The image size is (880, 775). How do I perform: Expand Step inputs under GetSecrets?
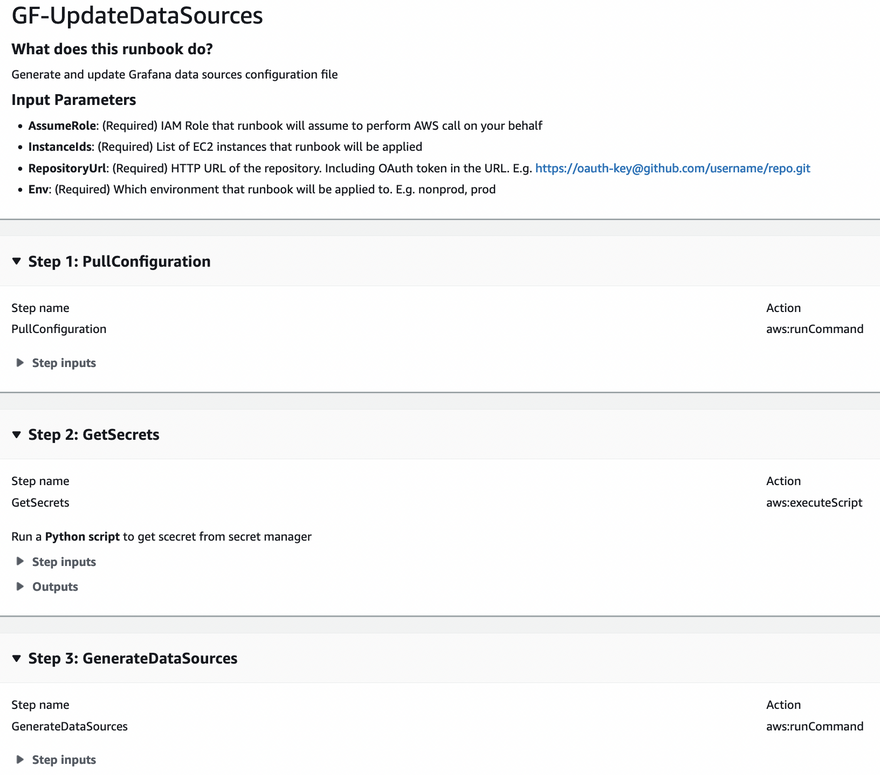(x=63, y=562)
